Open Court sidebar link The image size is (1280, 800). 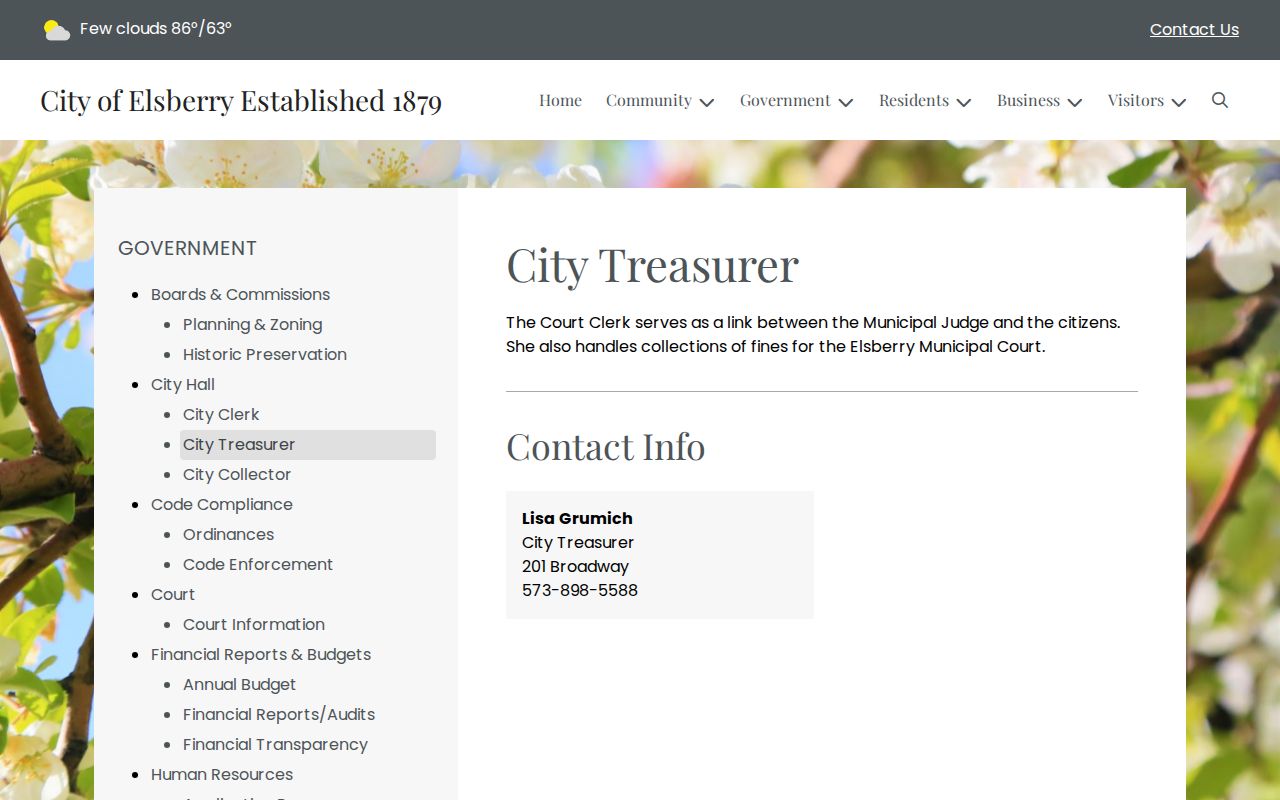coord(173,594)
